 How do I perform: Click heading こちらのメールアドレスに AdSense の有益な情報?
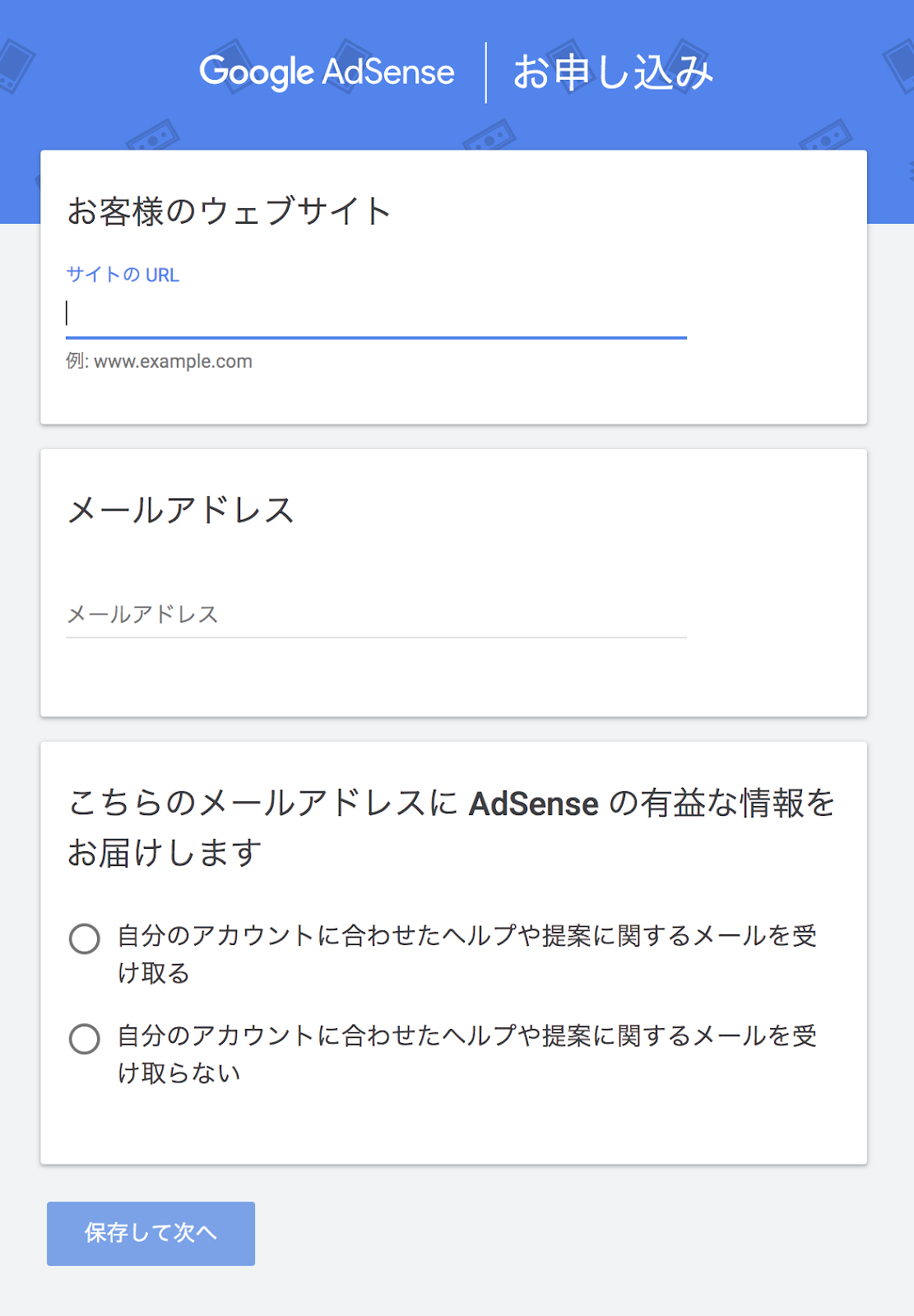(452, 827)
